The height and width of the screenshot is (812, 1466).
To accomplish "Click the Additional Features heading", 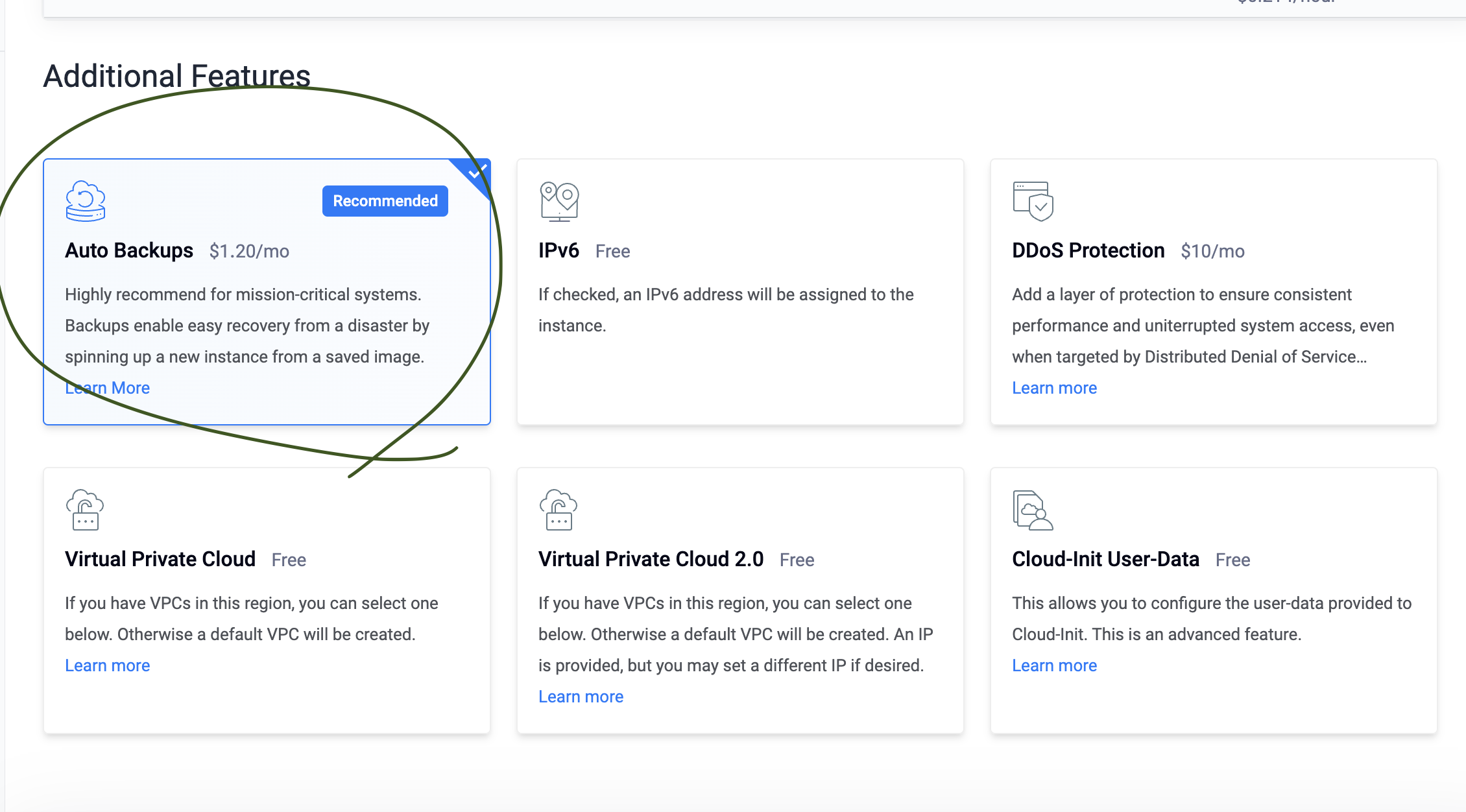I will point(177,76).
